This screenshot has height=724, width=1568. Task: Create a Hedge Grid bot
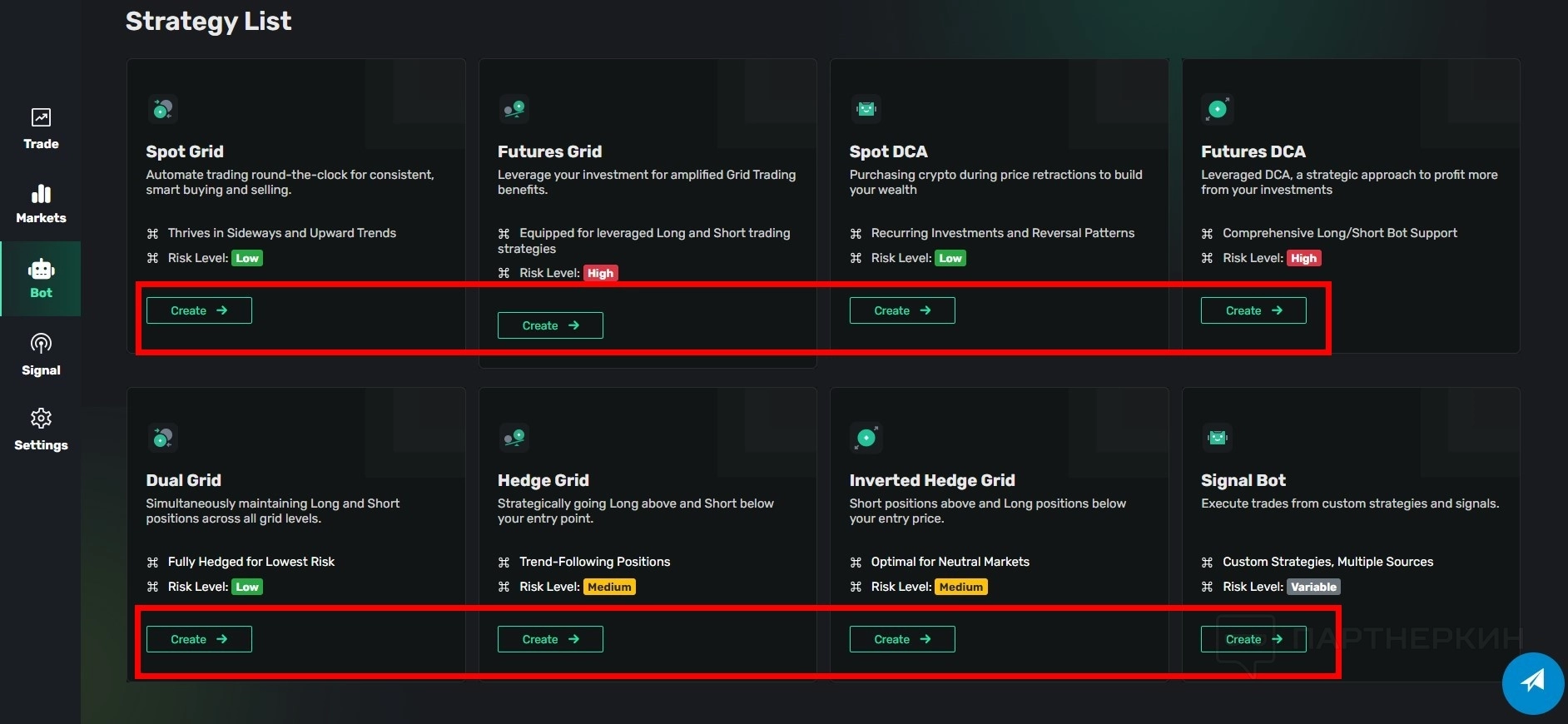pyautogui.click(x=550, y=639)
